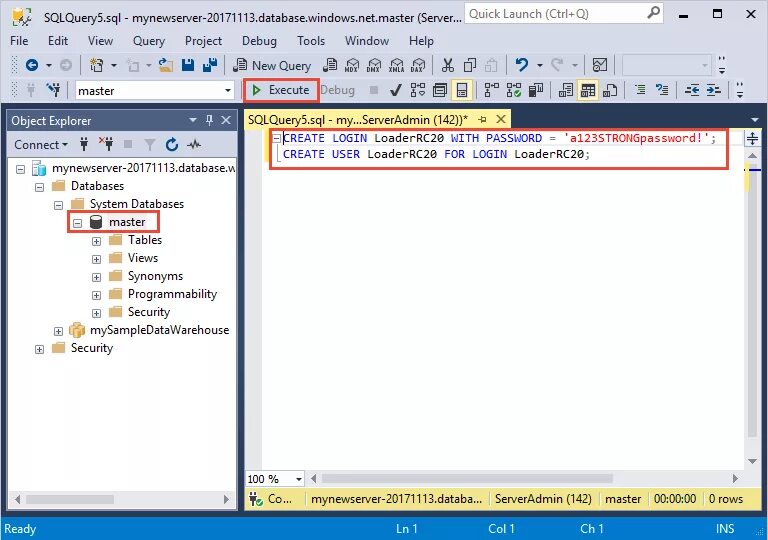Open the Edit menu
The height and width of the screenshot is (540, 768).
tap(58, 41)
